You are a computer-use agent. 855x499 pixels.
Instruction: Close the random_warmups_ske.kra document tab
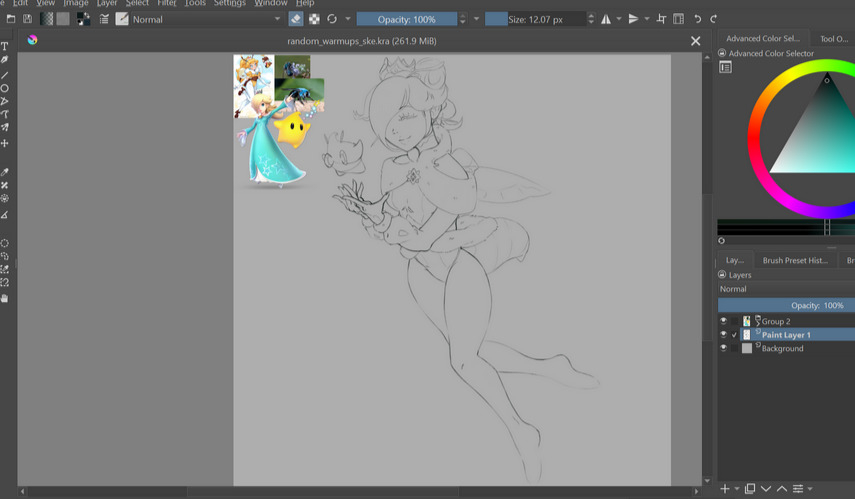point(696,41)
